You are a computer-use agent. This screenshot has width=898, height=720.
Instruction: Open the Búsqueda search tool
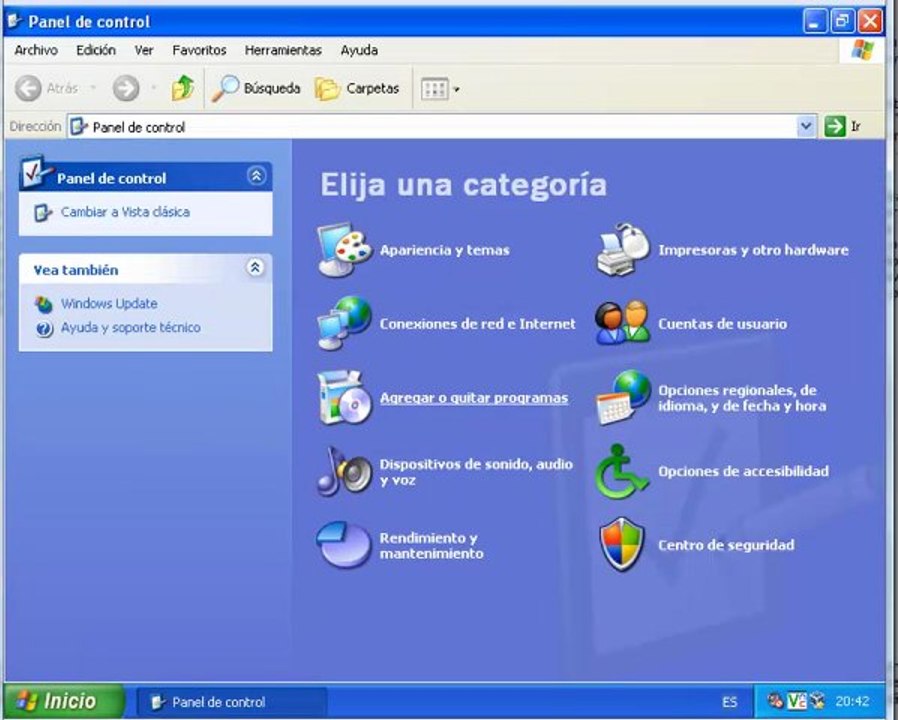point(256,88)
